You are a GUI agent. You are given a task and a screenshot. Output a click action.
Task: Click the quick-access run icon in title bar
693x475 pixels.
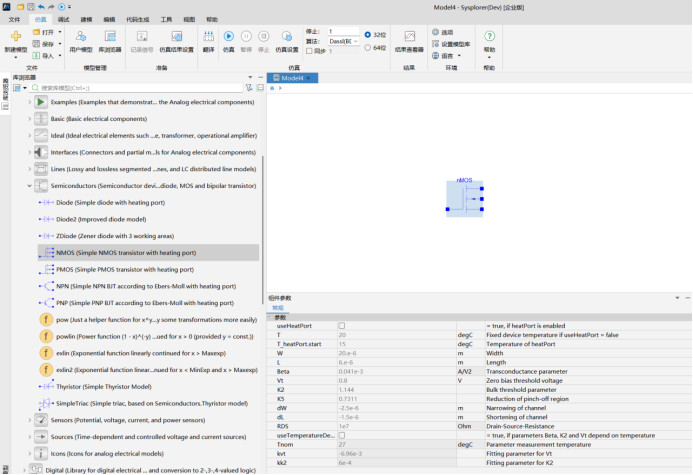[61, 7]
